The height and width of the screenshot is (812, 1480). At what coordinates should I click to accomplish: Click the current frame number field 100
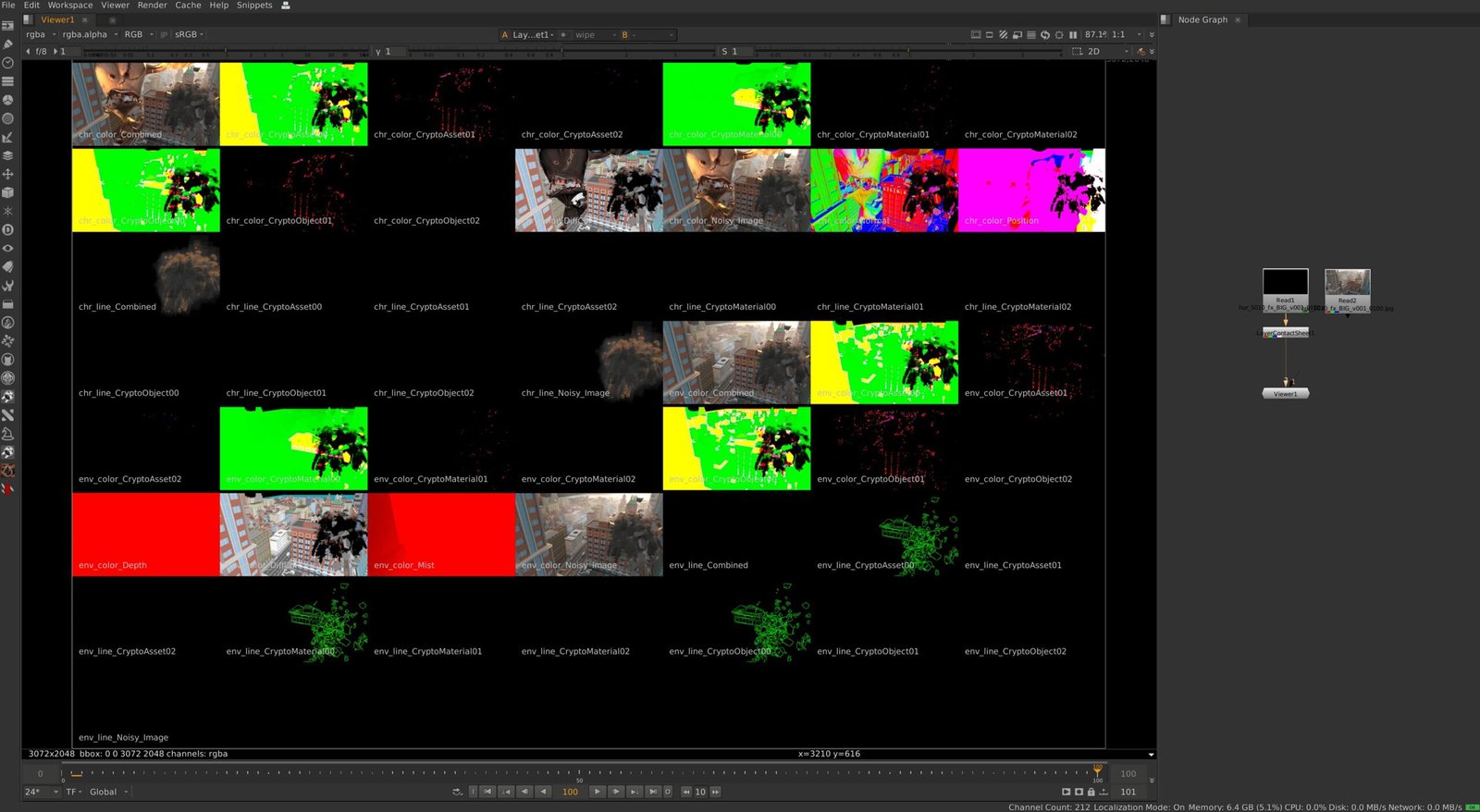570,792
